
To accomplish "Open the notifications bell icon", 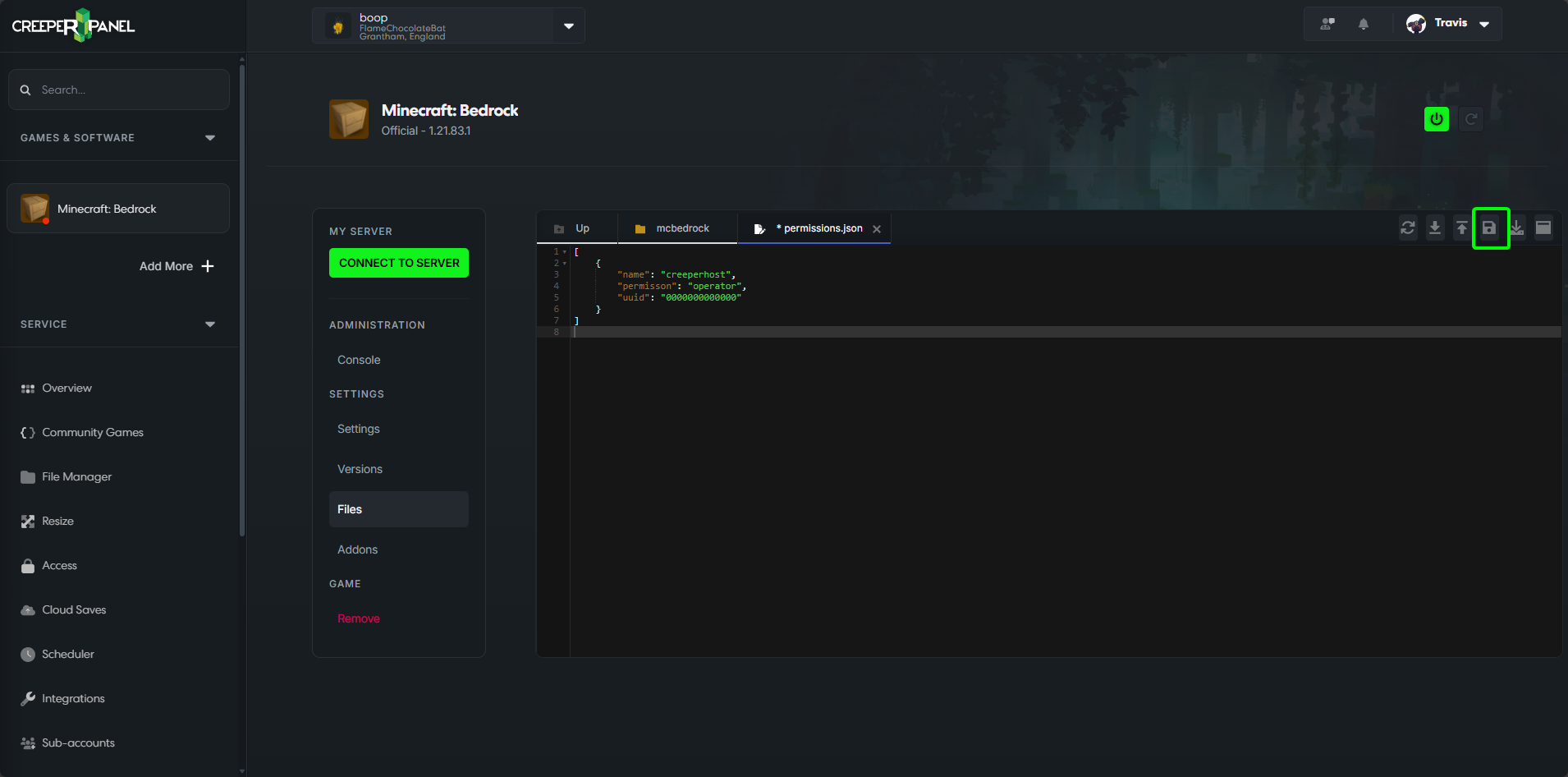I will [1363, 24].
